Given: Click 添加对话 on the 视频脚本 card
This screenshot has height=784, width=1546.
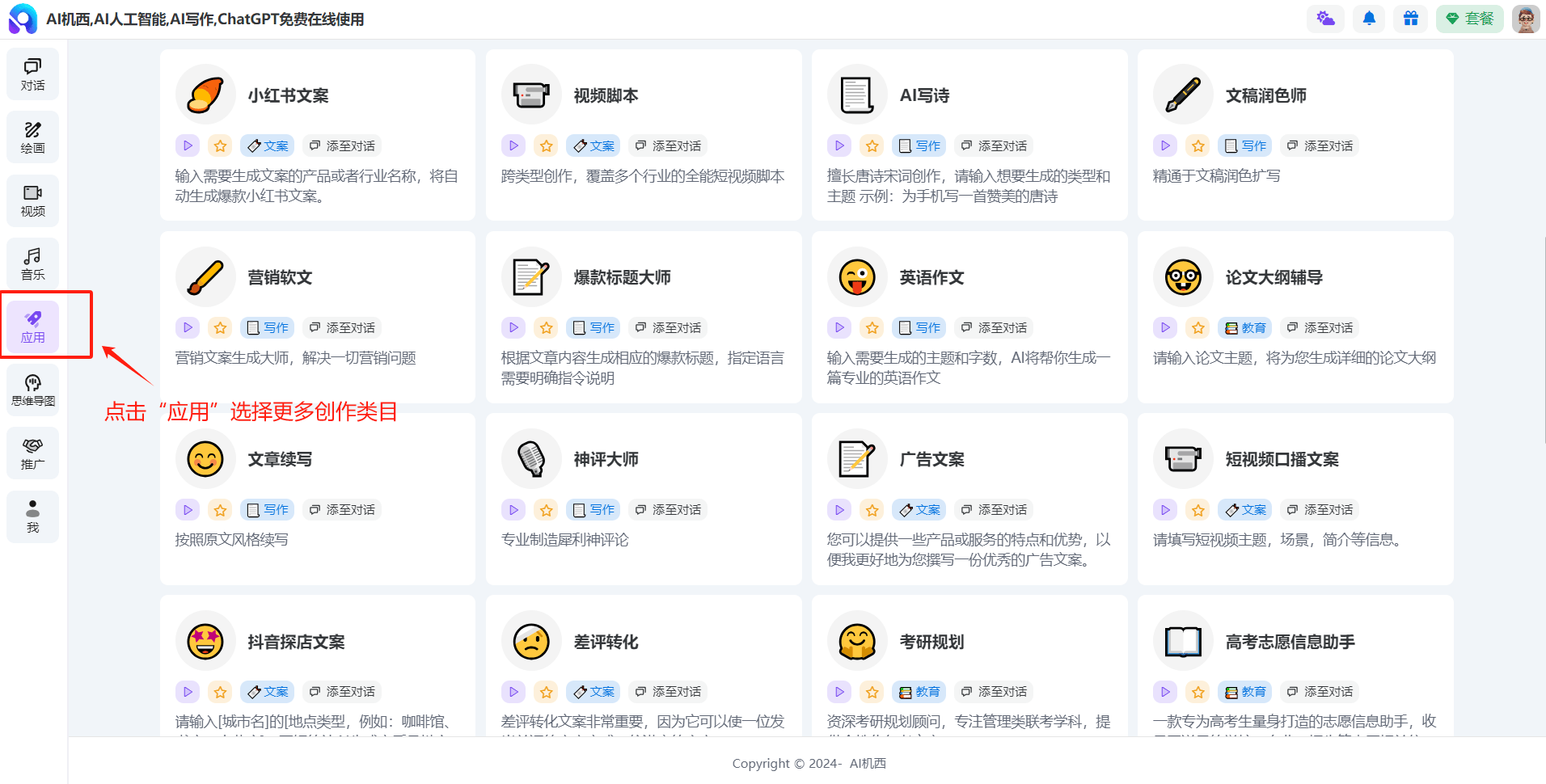Looking at the screenshot, I should 668,146.
